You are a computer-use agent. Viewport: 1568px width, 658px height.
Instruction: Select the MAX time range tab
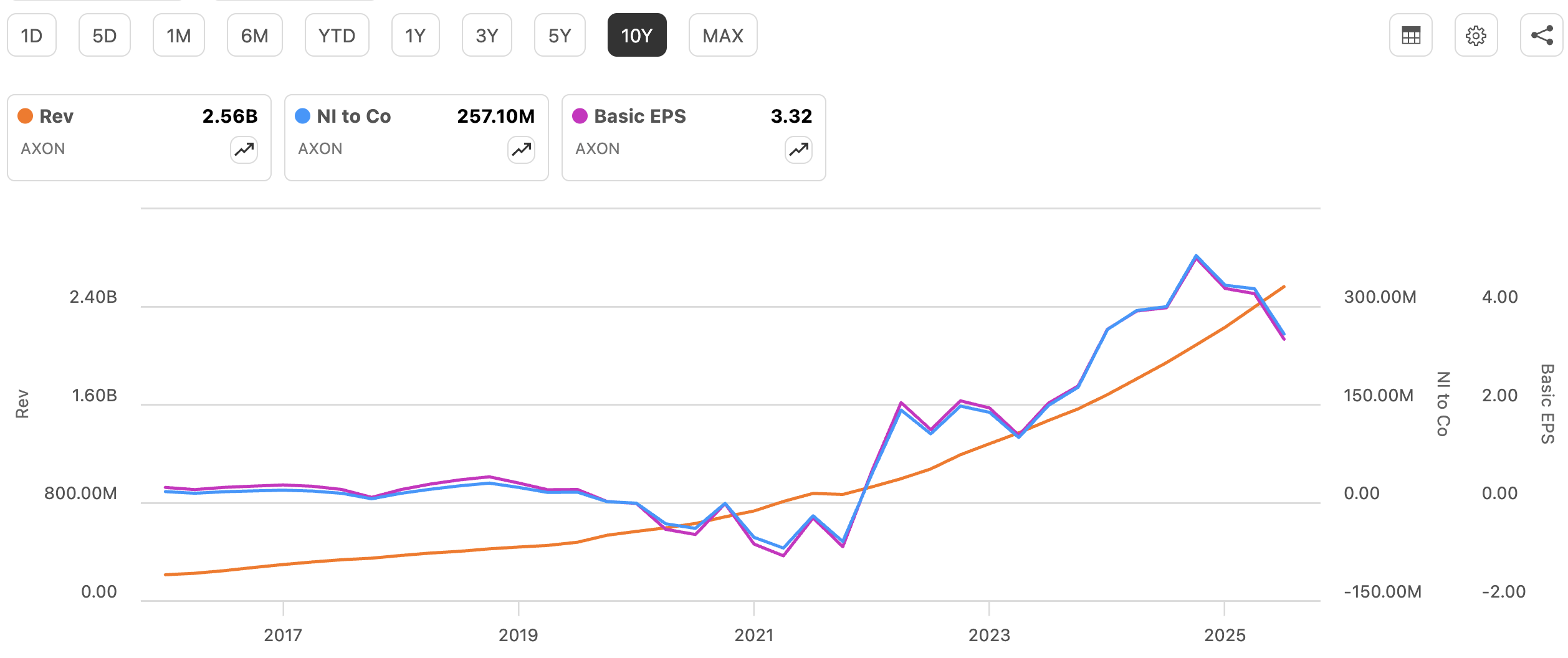point(722,36)
